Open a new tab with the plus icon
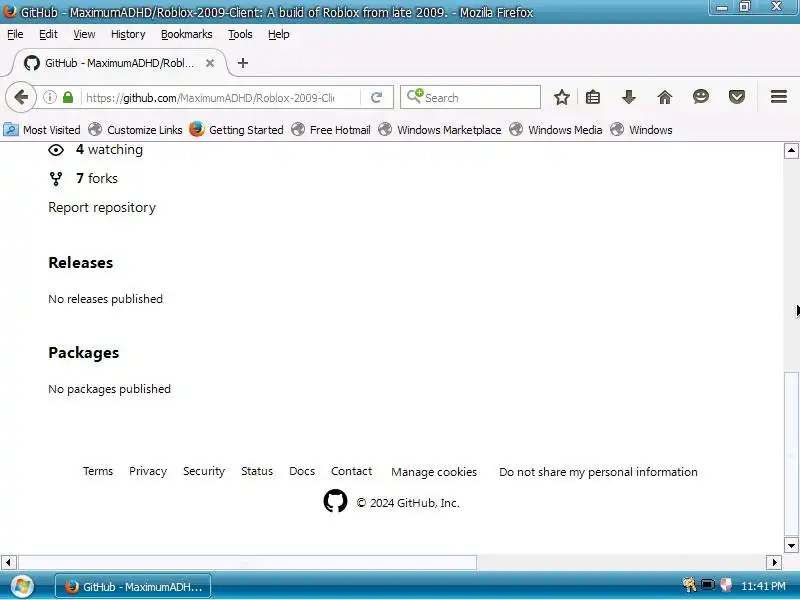Screen dimensions: 800x600 [x=243, y=63]
